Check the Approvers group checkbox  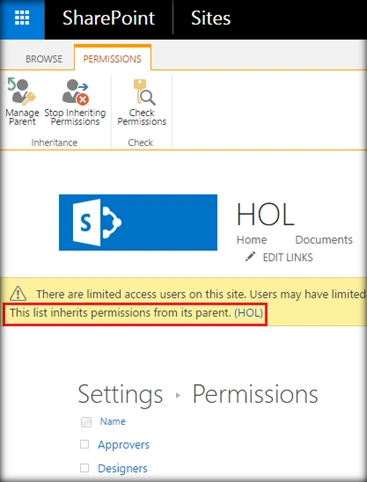point(85,444)
